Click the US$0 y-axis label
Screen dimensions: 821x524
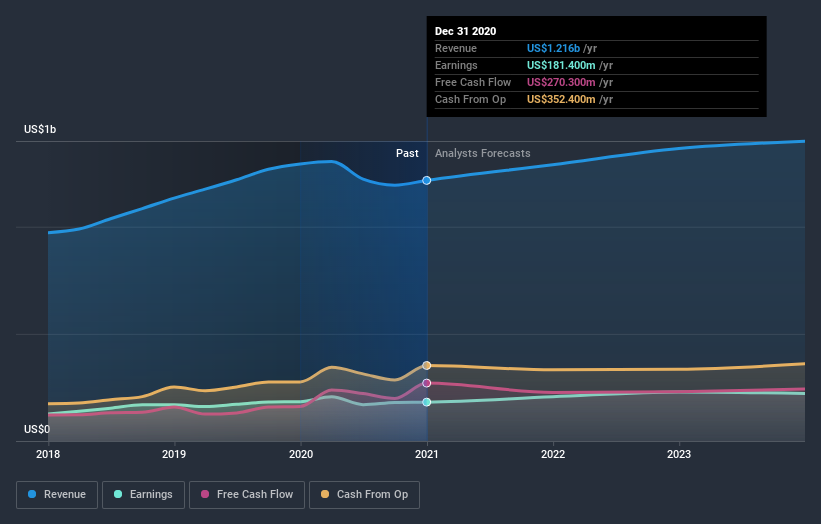37,429
